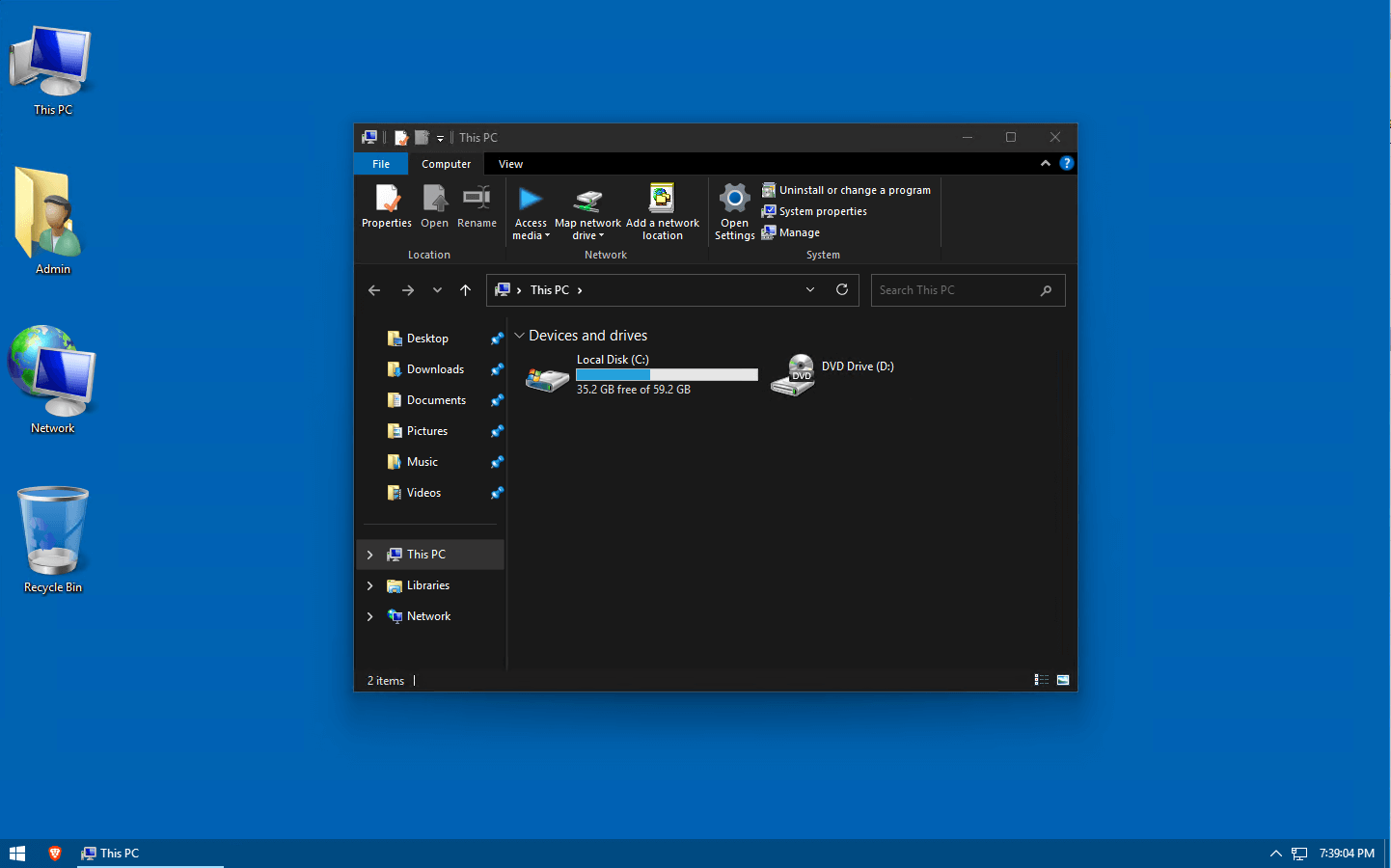
Task: Click the '2 items' status bar text
Action: tap(385, 681)
